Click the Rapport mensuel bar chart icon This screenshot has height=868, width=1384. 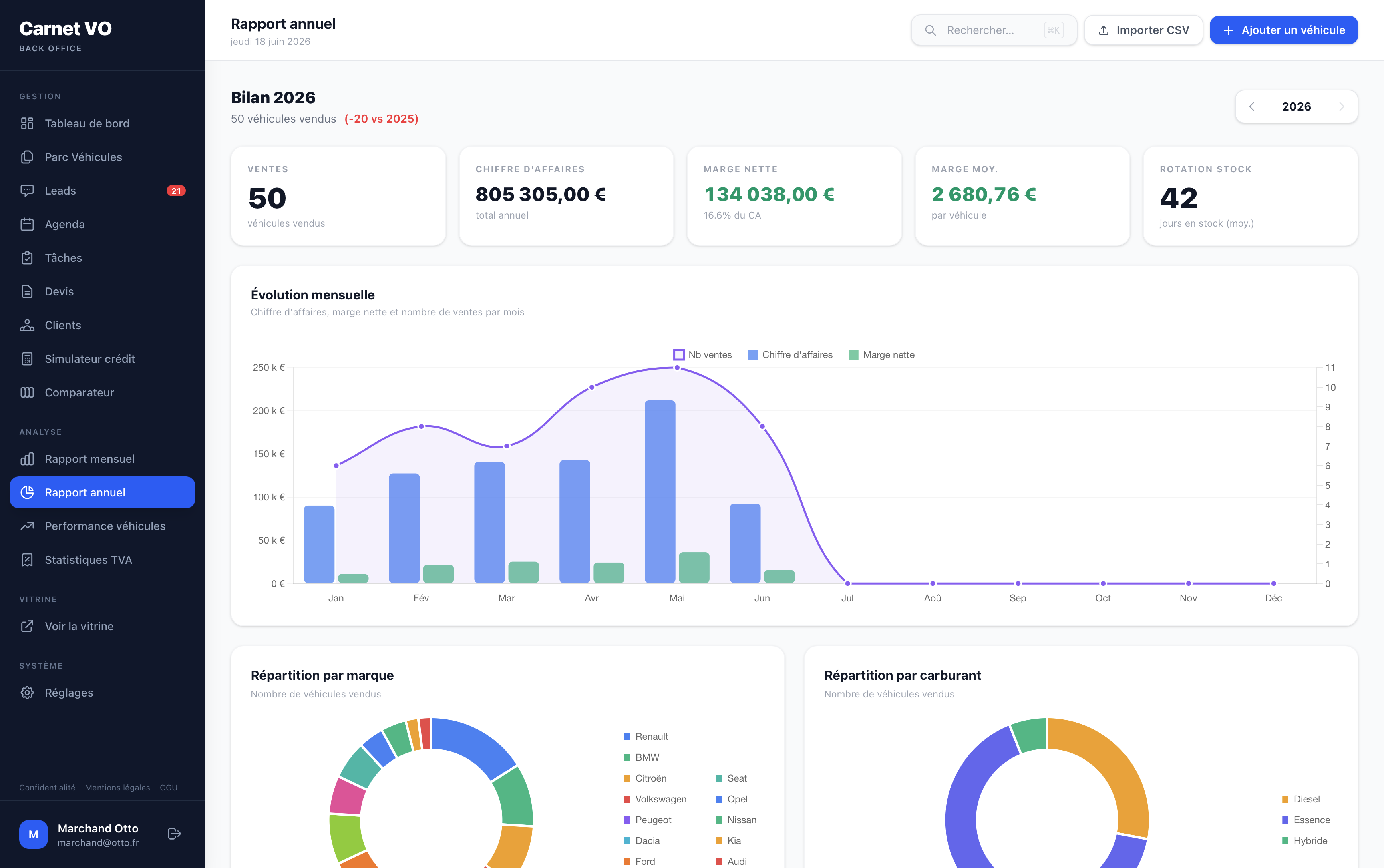[x=27, y=459]
